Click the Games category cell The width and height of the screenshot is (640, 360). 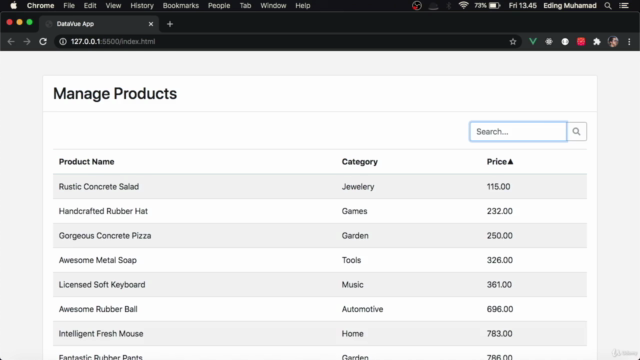(x=354, y=211)
